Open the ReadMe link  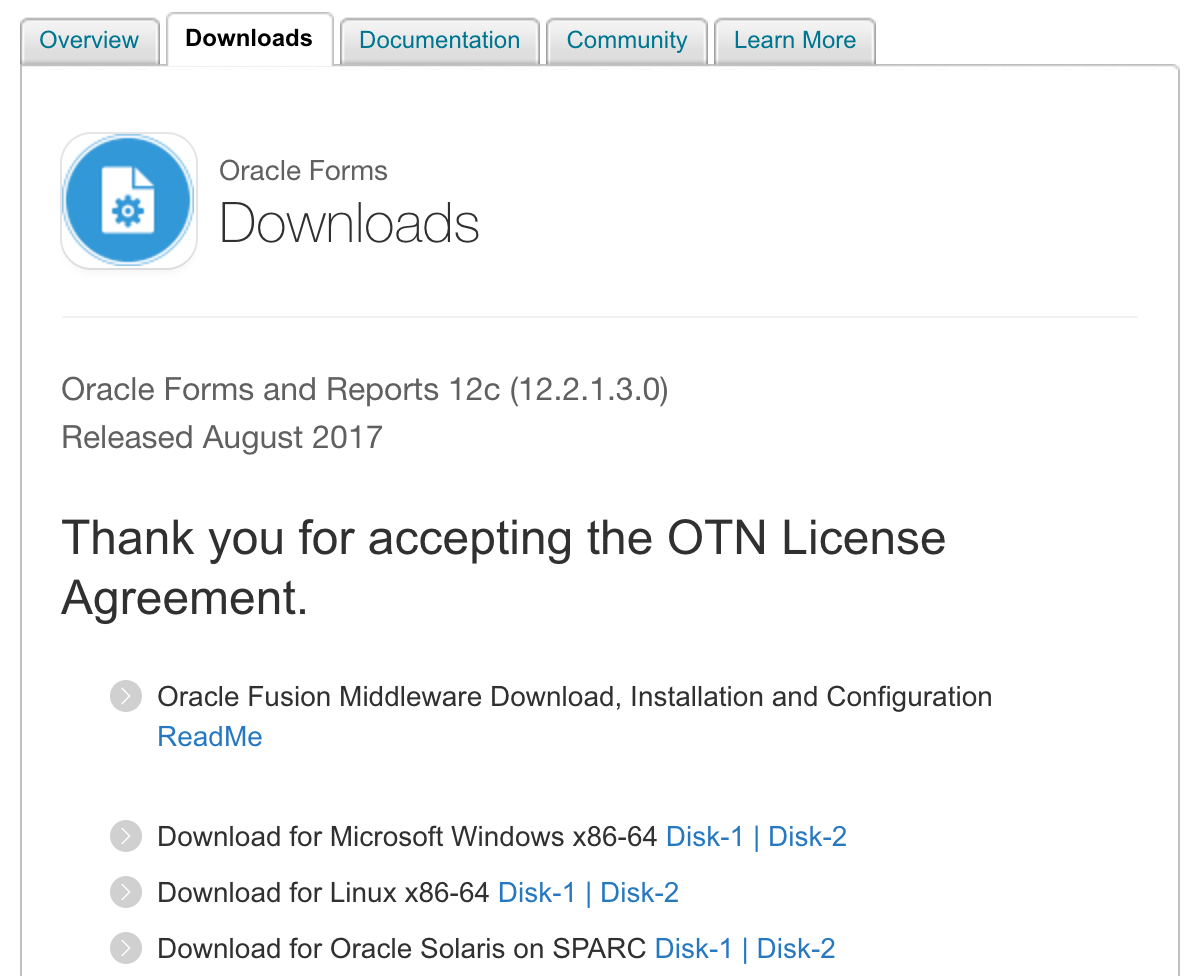pyautogui.click(x=210, y=737)
